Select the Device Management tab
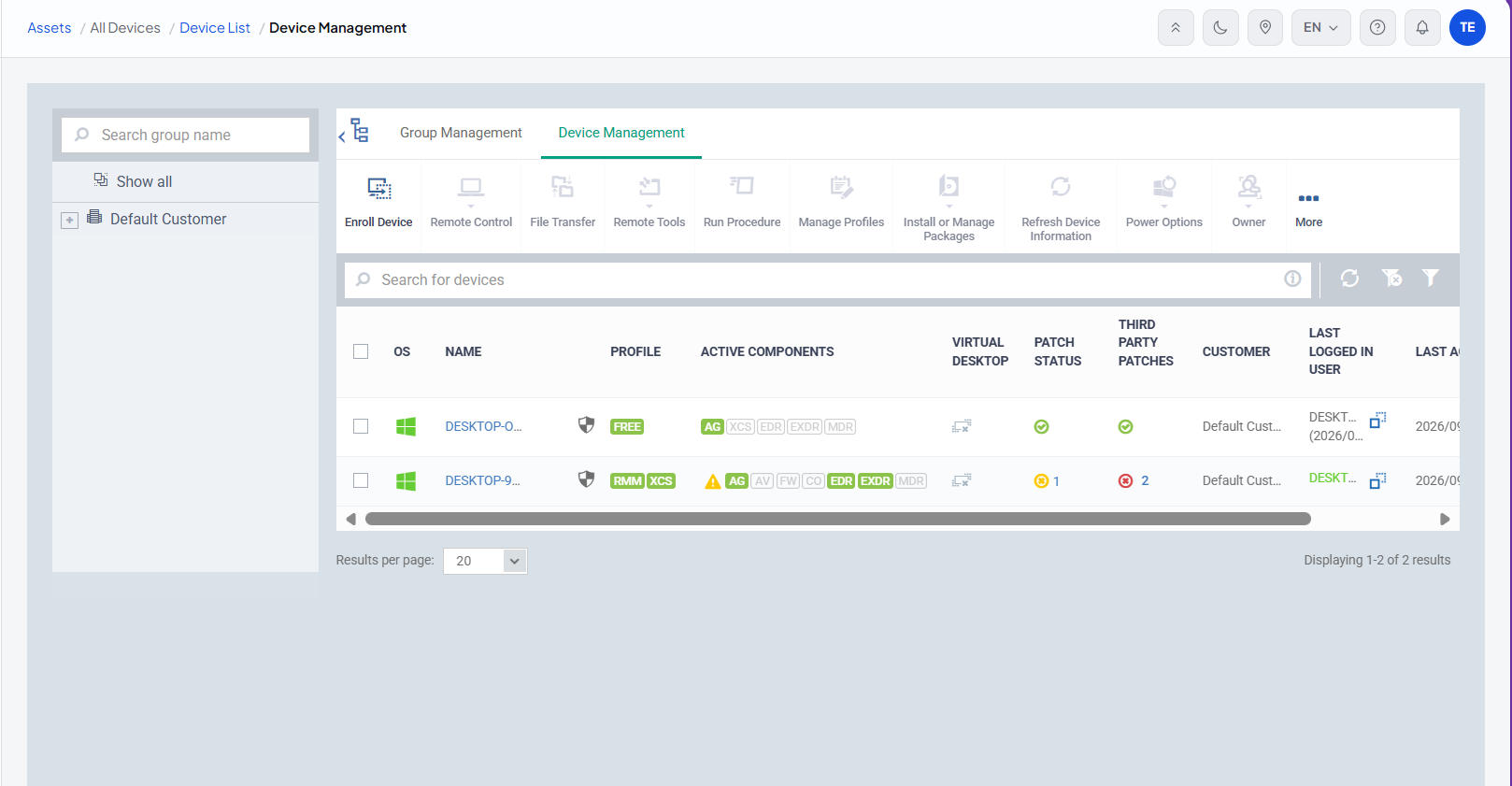Image resolution: width=1512 pixels, height=786 pixels. (x=621, y=133)
